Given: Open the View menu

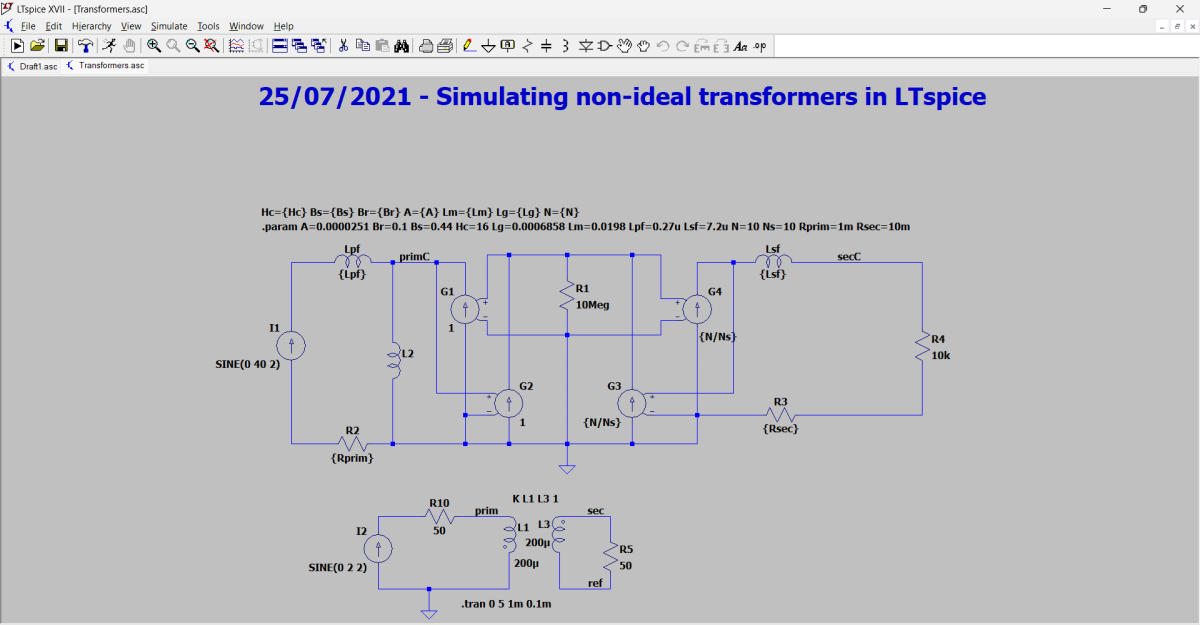Looking at the screenshot, I should 131,25.
